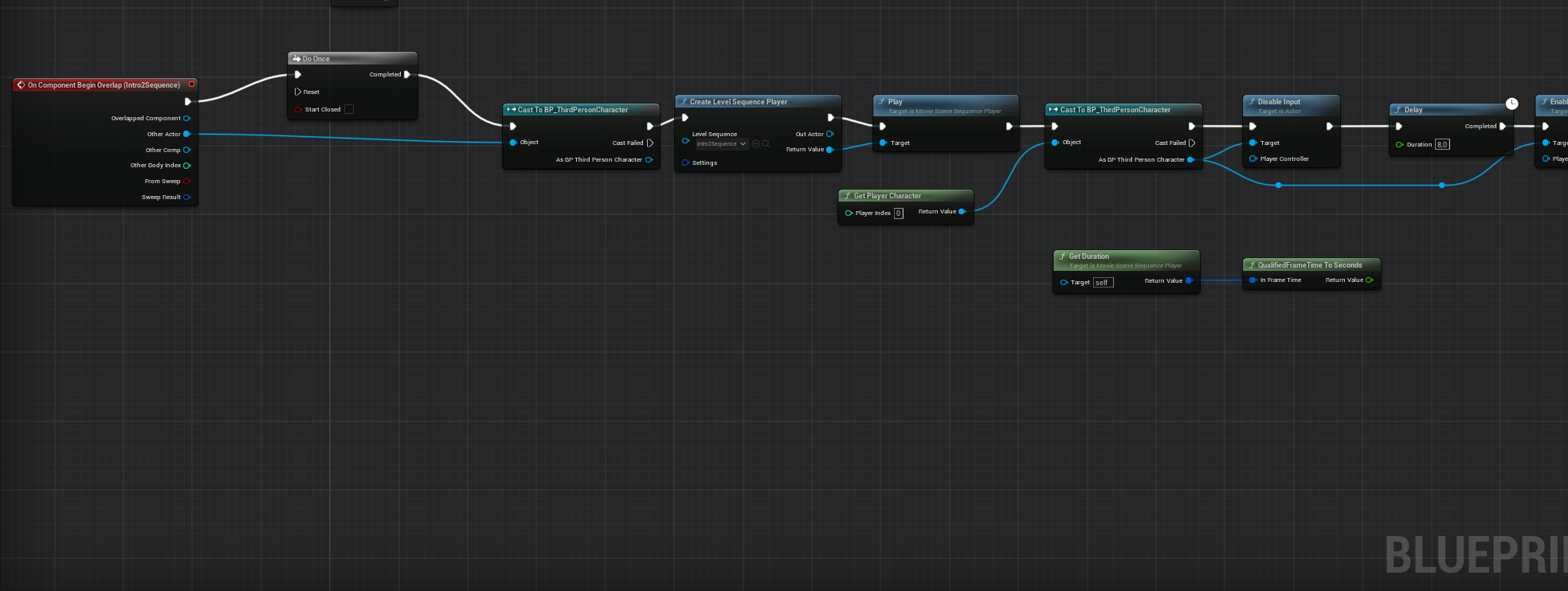Click the Do Once Reset exec pin
The image size is (1568, 591).
click(298, 92)
